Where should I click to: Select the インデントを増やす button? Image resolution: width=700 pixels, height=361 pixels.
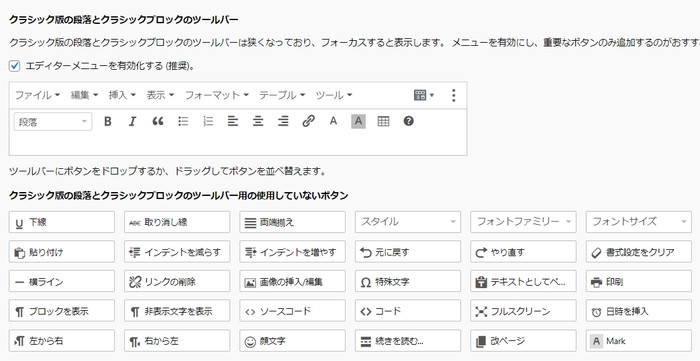click(292, 252)
